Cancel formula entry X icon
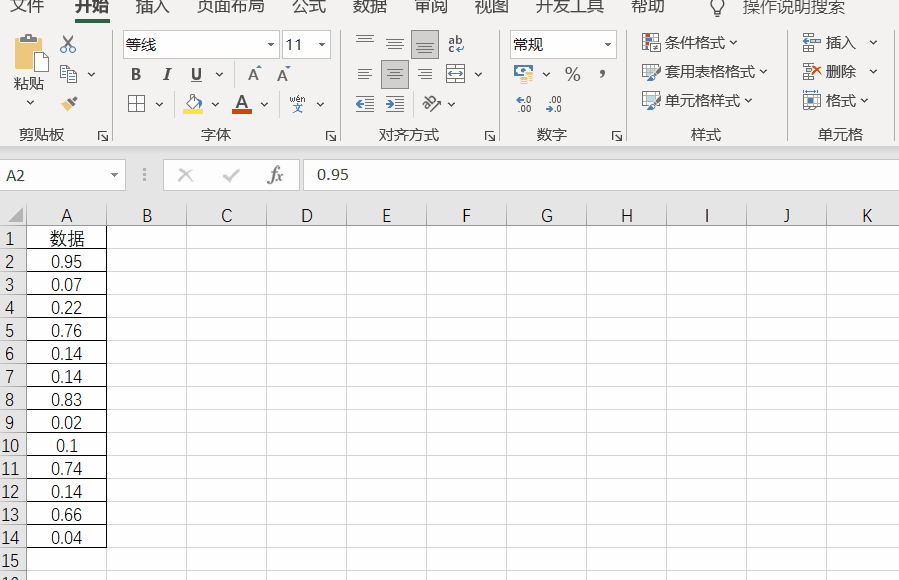This screenshot has height=580, width=899. pos(185,175)
